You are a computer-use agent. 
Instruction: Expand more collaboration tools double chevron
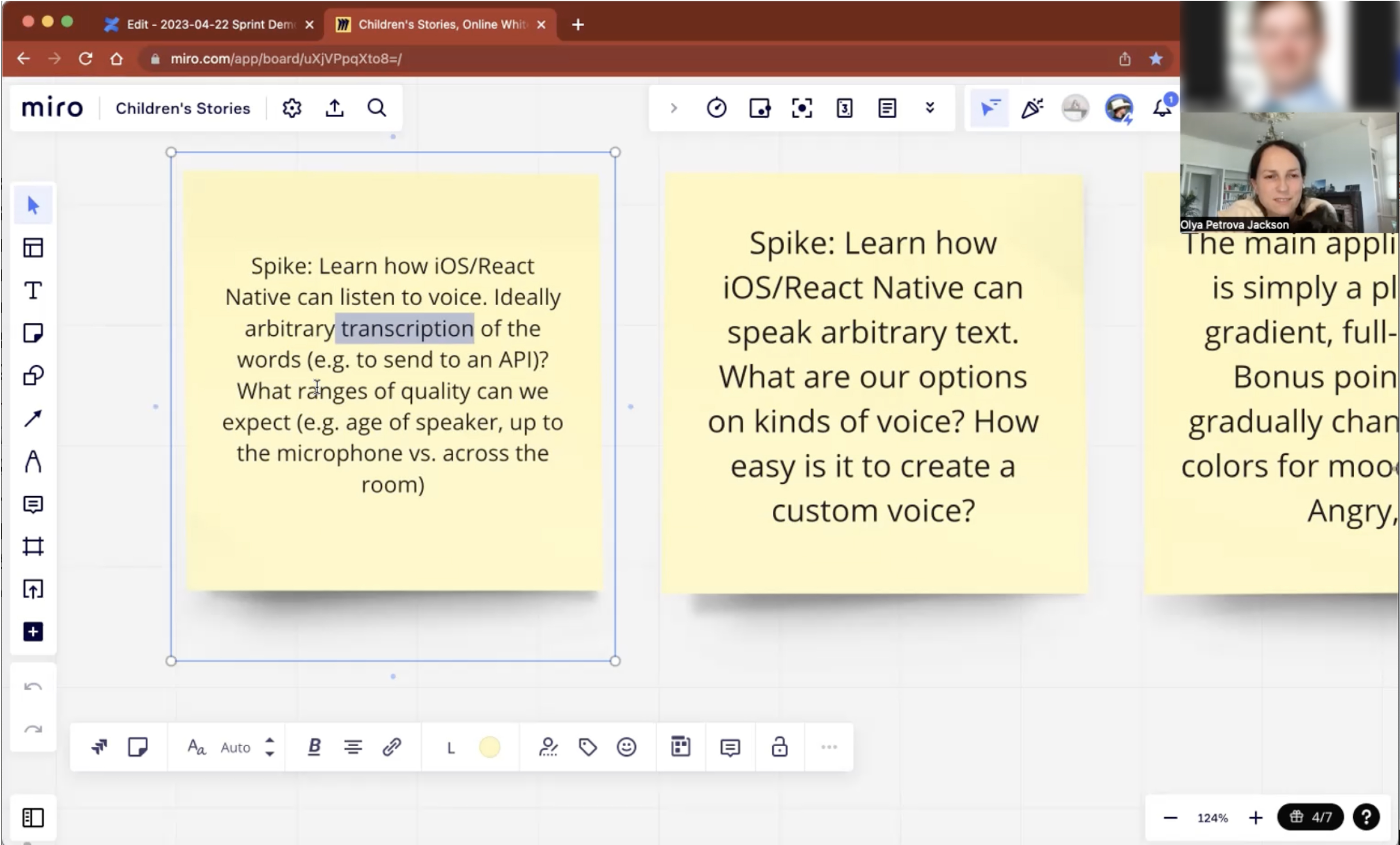(930, 108)
